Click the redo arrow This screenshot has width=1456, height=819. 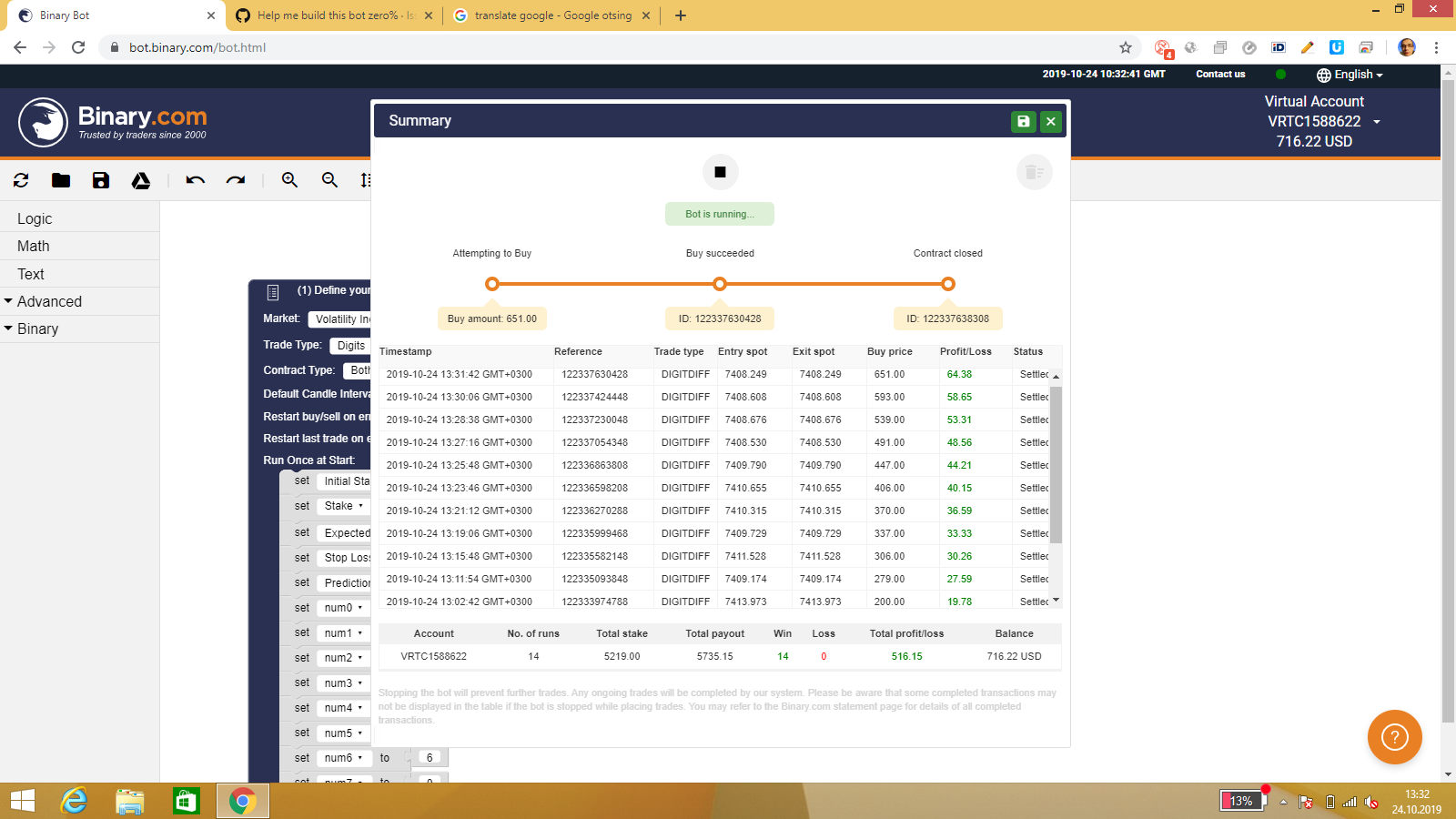236,180
